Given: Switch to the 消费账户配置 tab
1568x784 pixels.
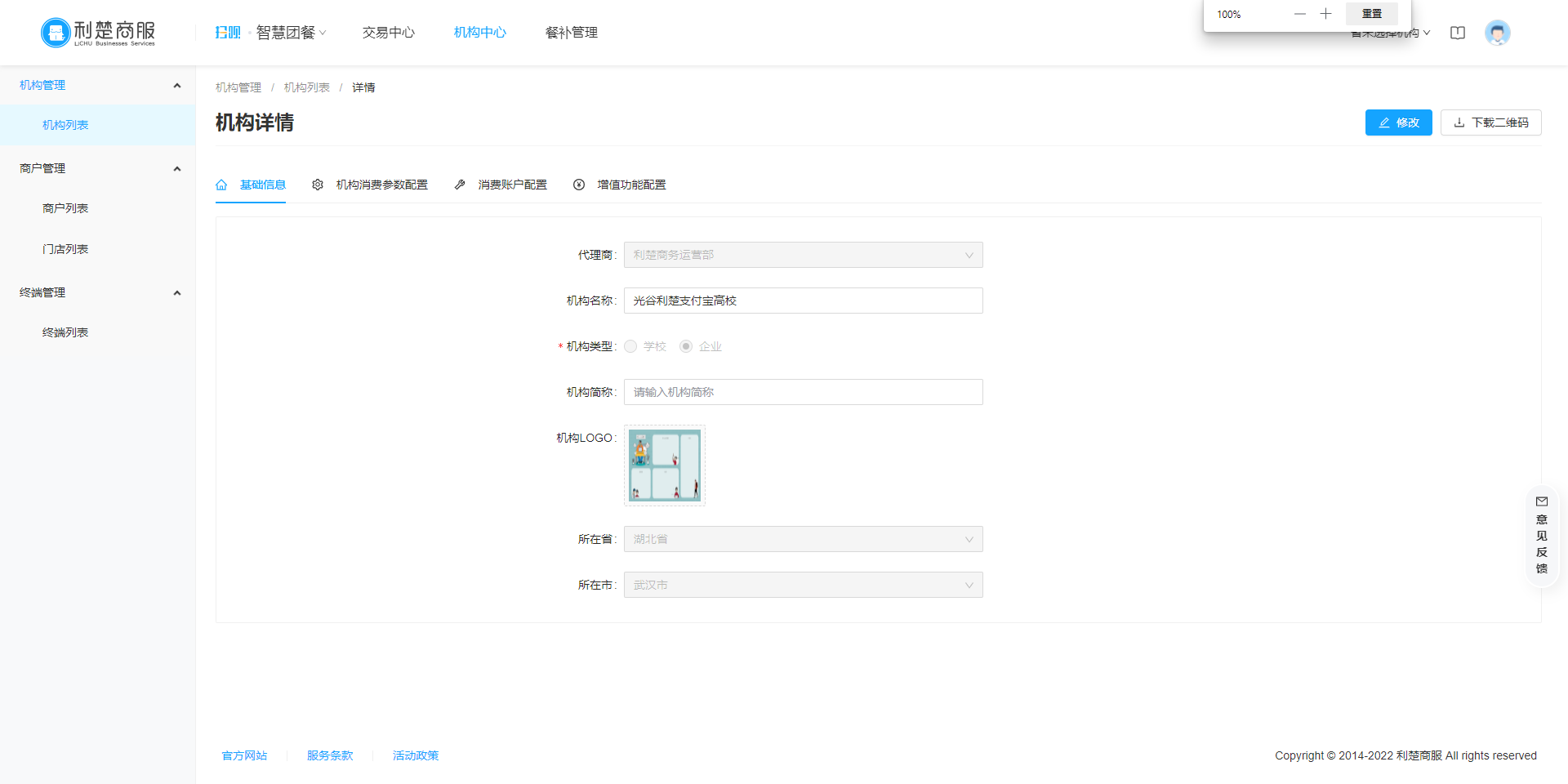Looking at the screenshot, I should (501, 185).
